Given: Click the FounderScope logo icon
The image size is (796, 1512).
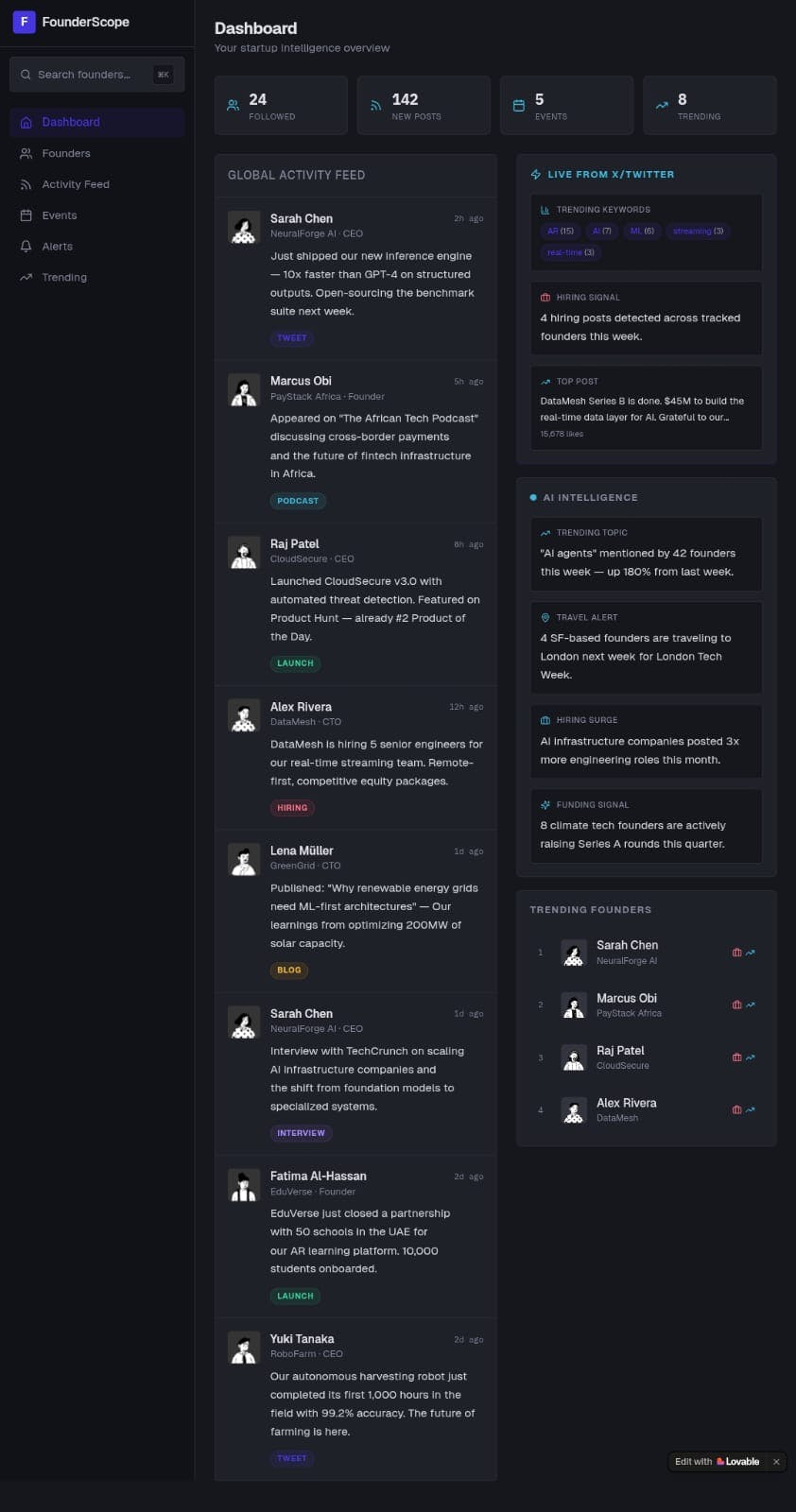Looking at the screenshot, I should click(x=24, y=22).
